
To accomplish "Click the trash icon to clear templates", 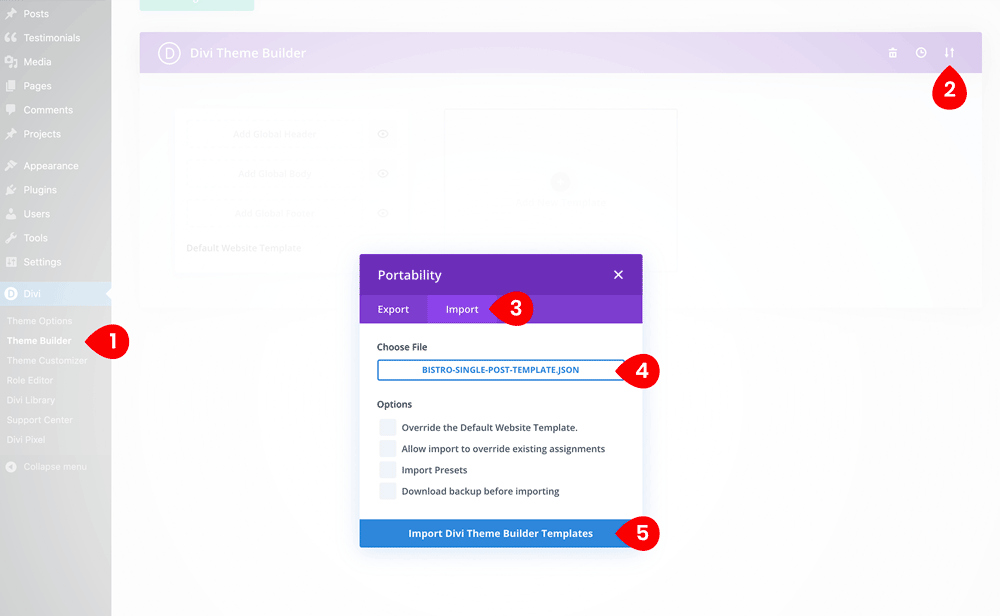I will [892, 53].
